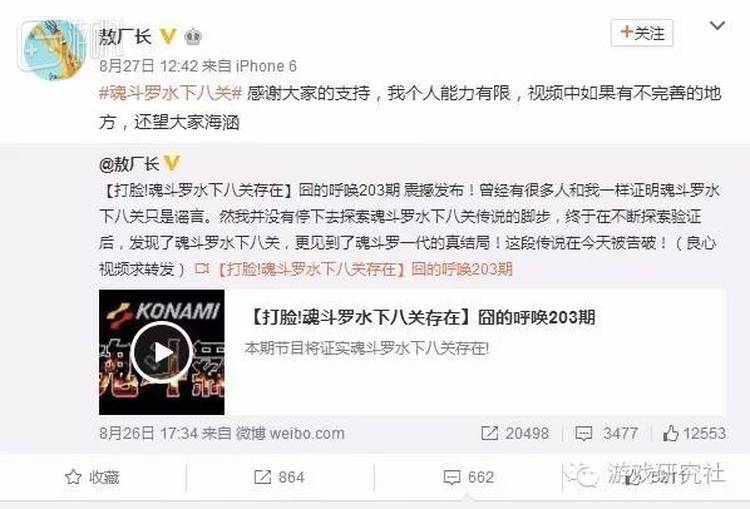Repost via the 864 share tab
750x509 pixels.
point(279,477)
